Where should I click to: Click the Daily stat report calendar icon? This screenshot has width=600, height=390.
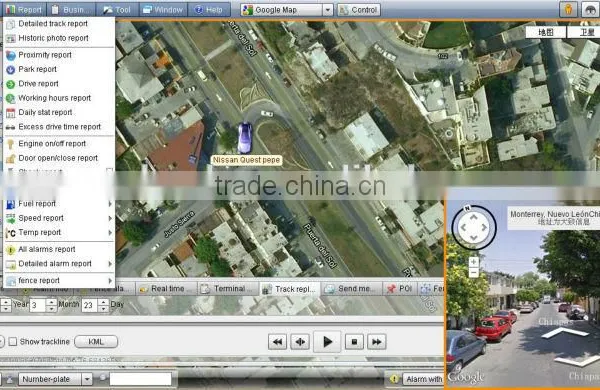pyautogui.click(x=11, y=113)
